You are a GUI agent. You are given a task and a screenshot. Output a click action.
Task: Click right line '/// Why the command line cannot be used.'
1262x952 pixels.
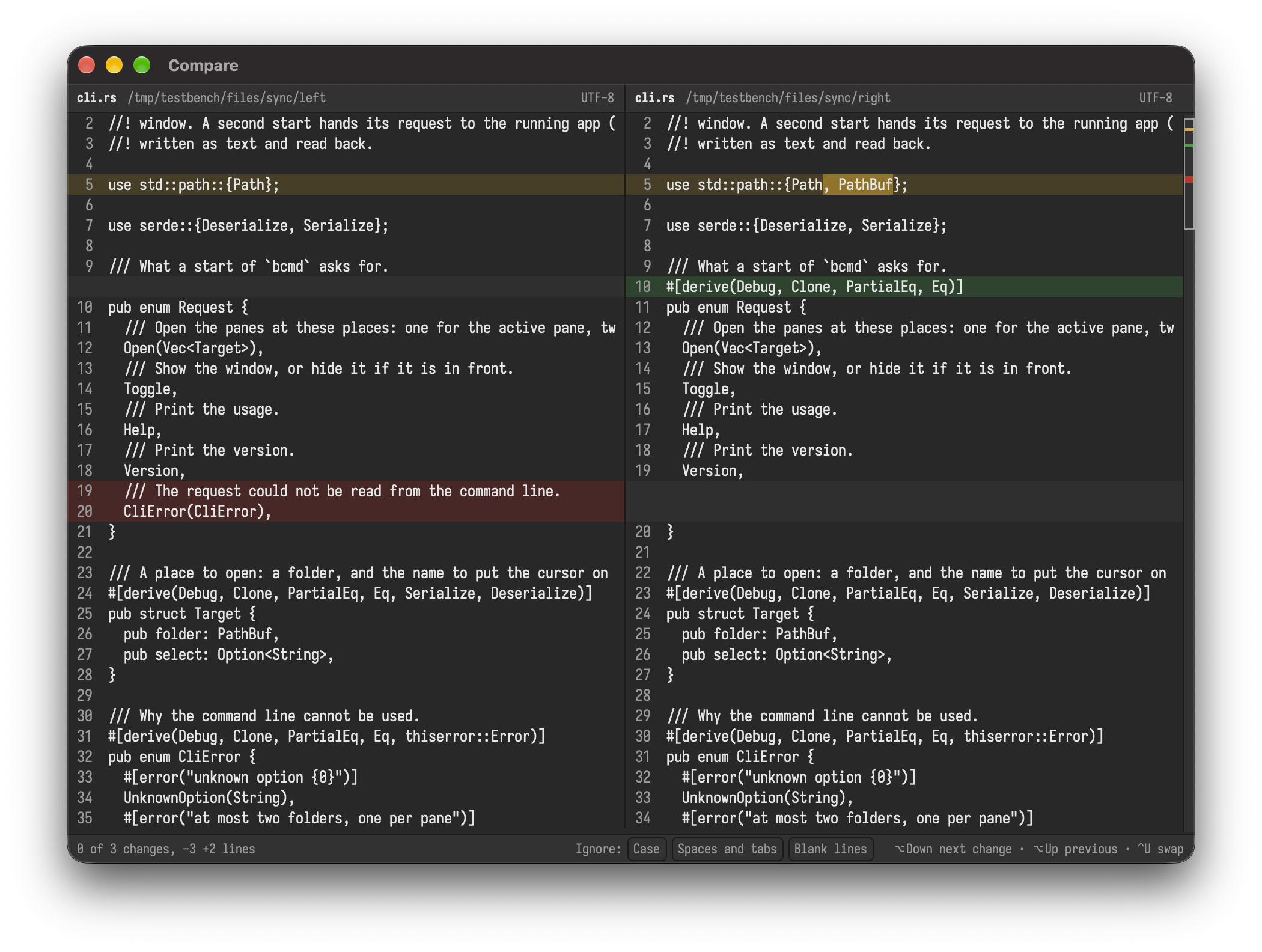(822, 716)
